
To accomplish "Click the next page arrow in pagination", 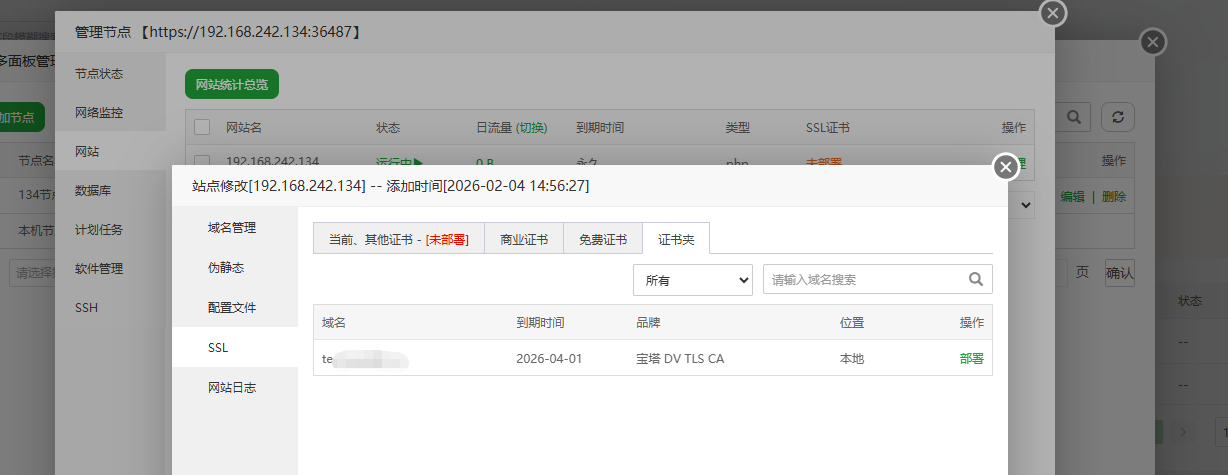I will click(1184, 431).
